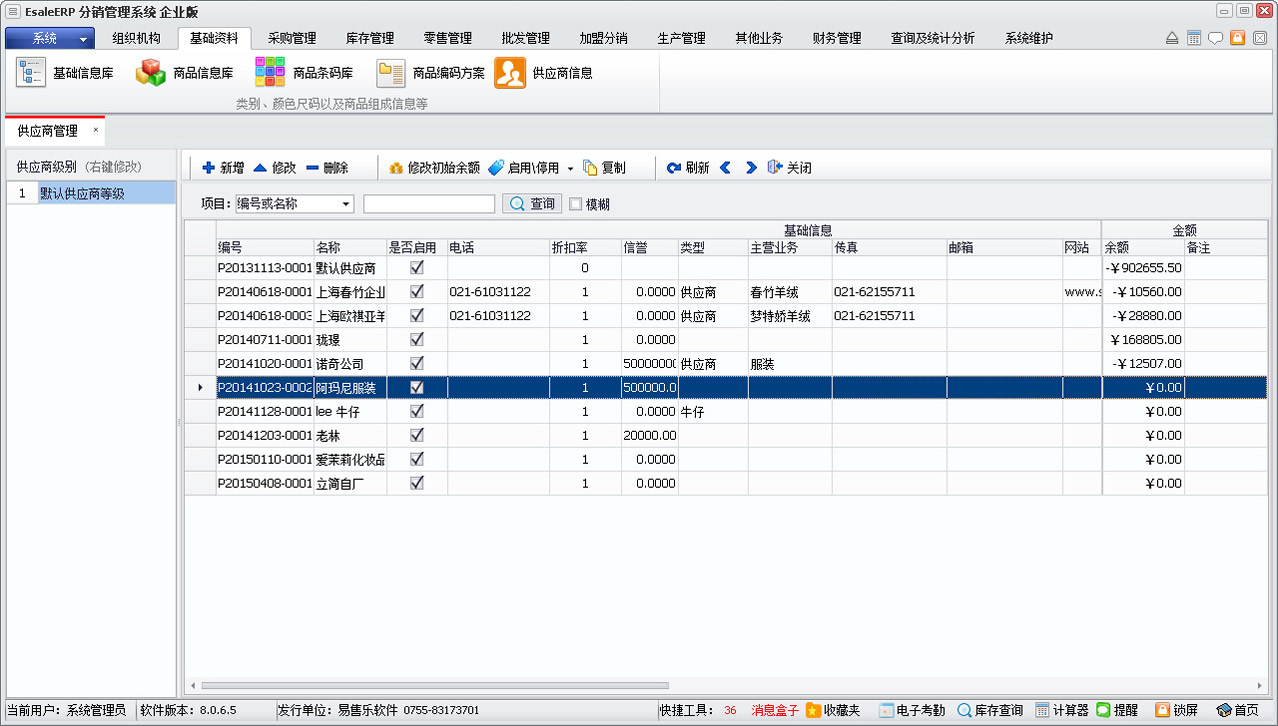
Task: Open the 商品条码库 barcode library
Action: (x=270, y=73)
